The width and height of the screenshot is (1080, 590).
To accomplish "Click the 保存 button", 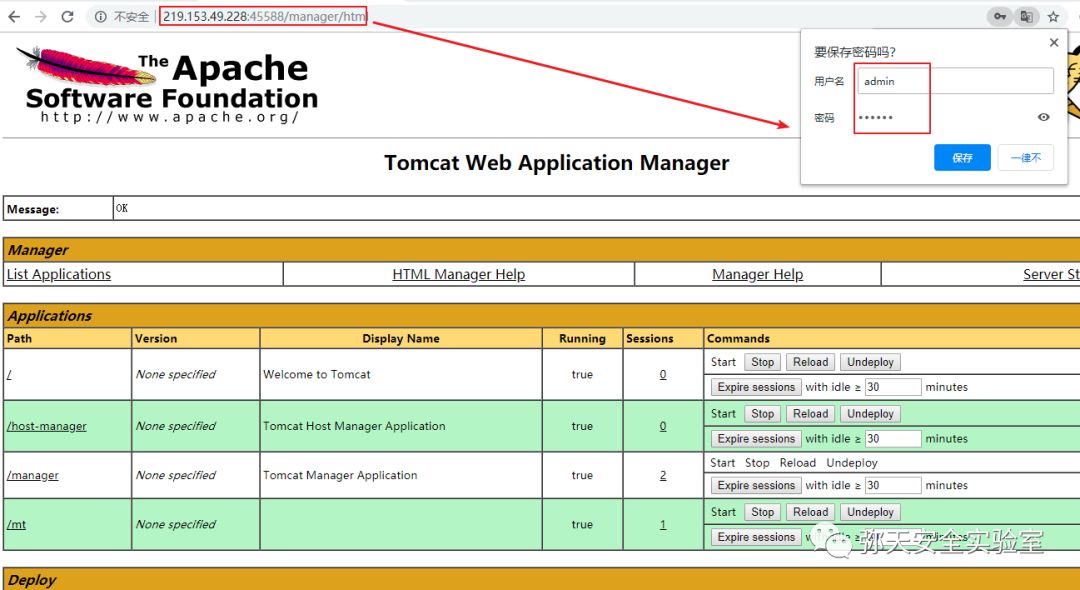I will pos(962,158).
